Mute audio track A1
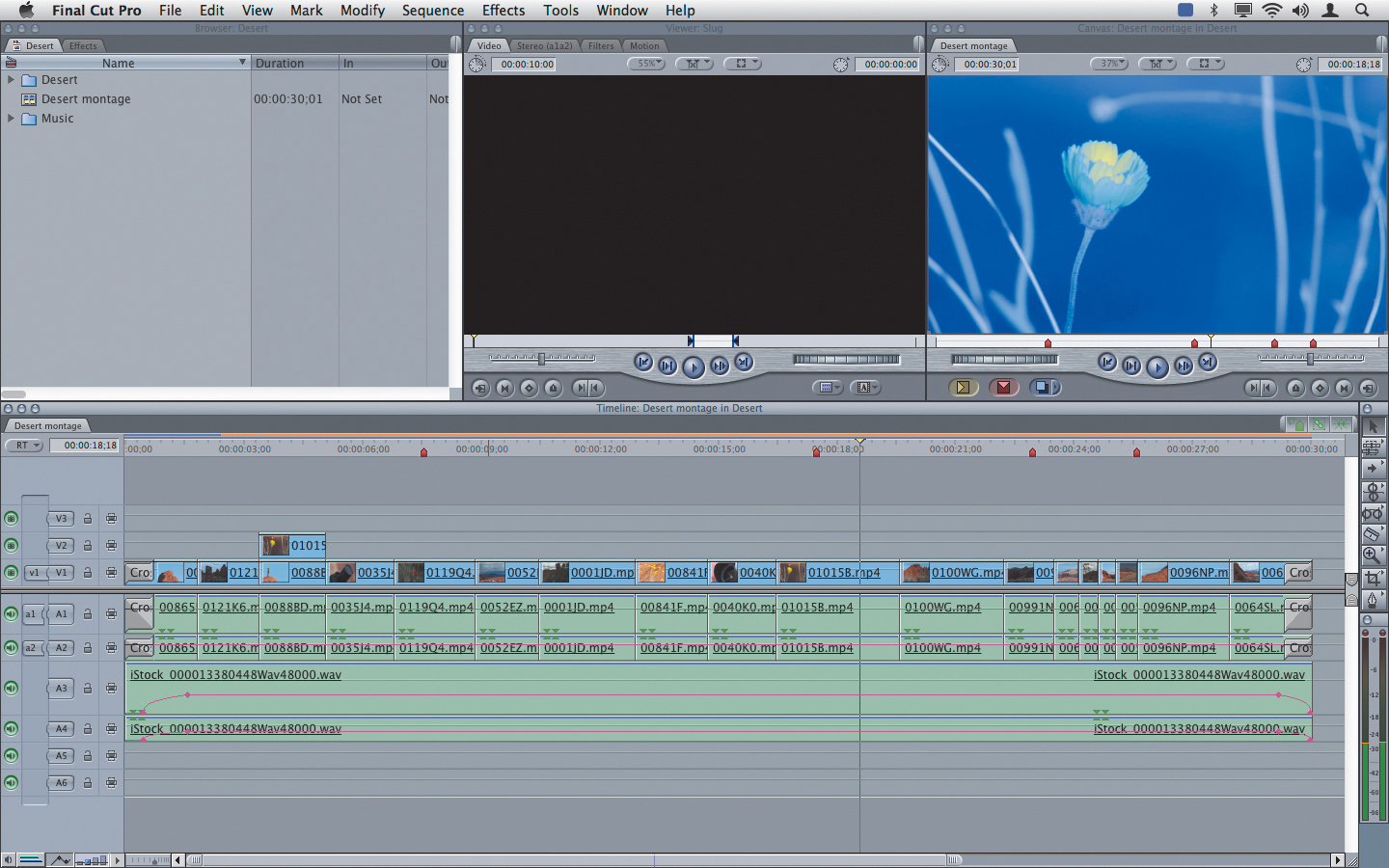The height and width of the screenshot is (868, 1389). click(x=12, y=613)
